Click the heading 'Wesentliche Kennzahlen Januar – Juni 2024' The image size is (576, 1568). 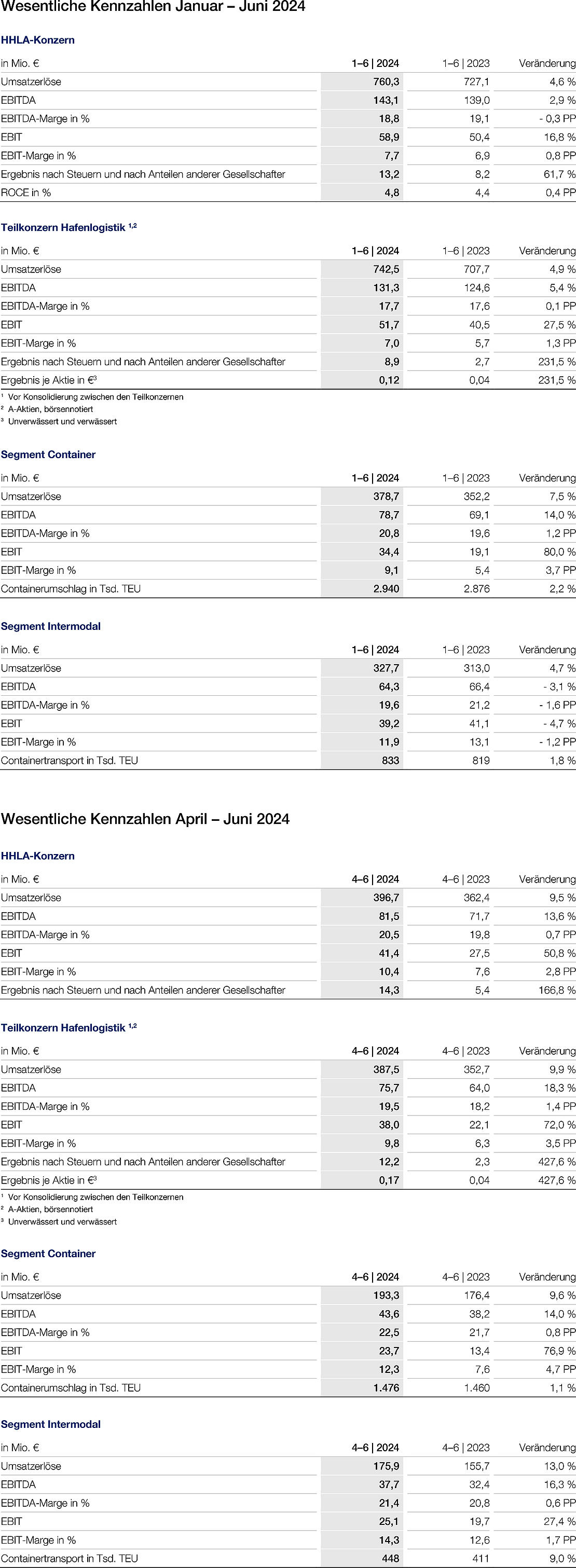153,7
